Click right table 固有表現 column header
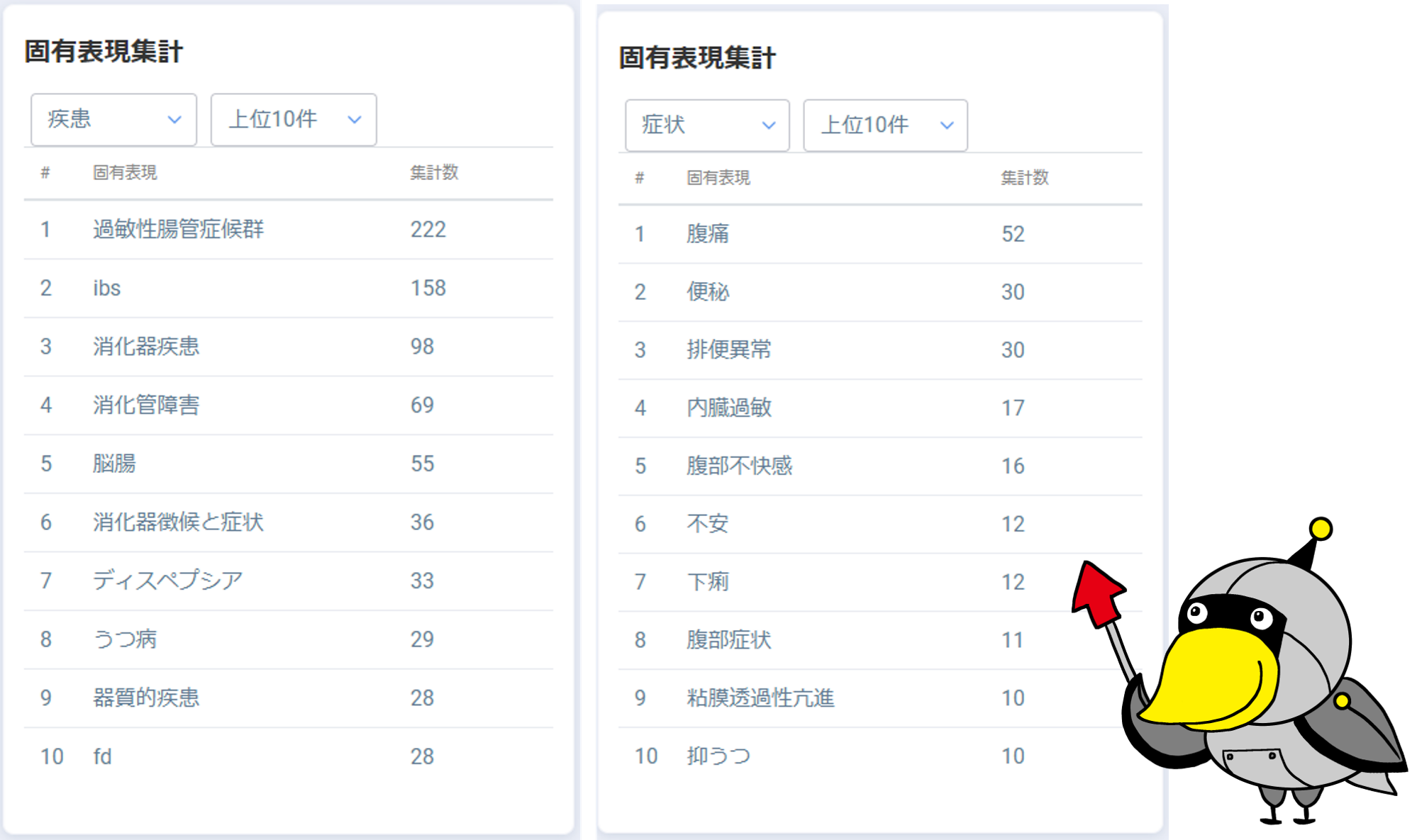This screenshot has height=840, width=1417. (718, 178)
